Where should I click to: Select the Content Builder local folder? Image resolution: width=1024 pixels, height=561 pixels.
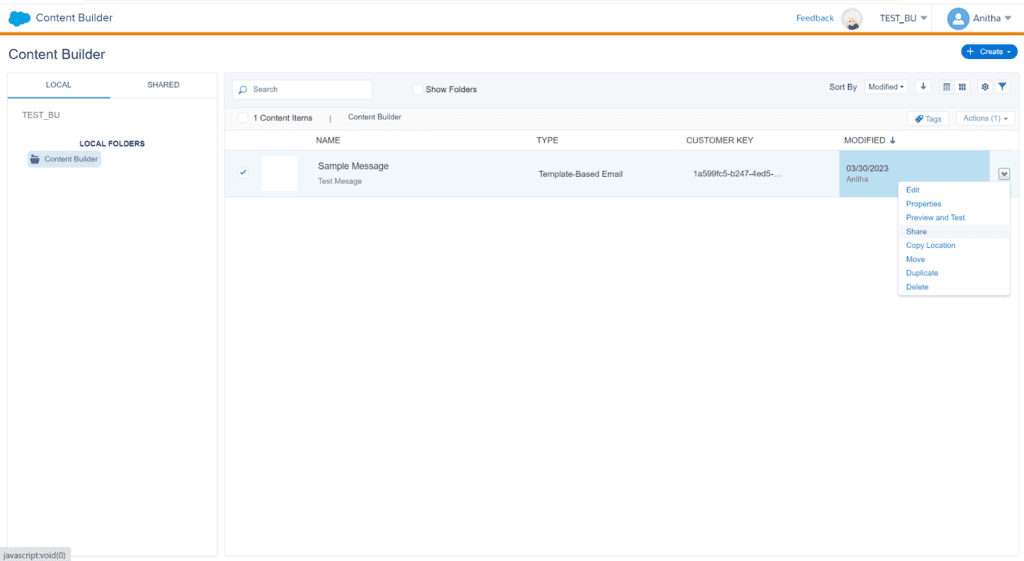pyautogui.click(x=65, y=159)
